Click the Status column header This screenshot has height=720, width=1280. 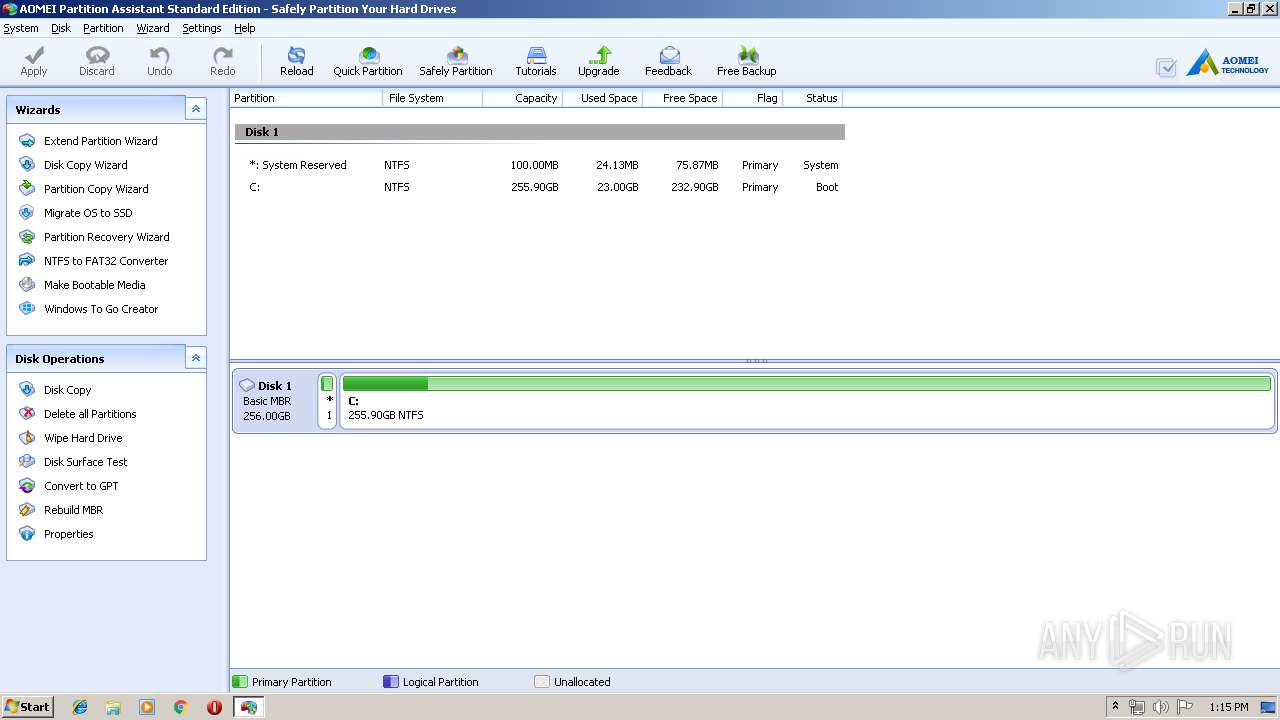point(812,98)
